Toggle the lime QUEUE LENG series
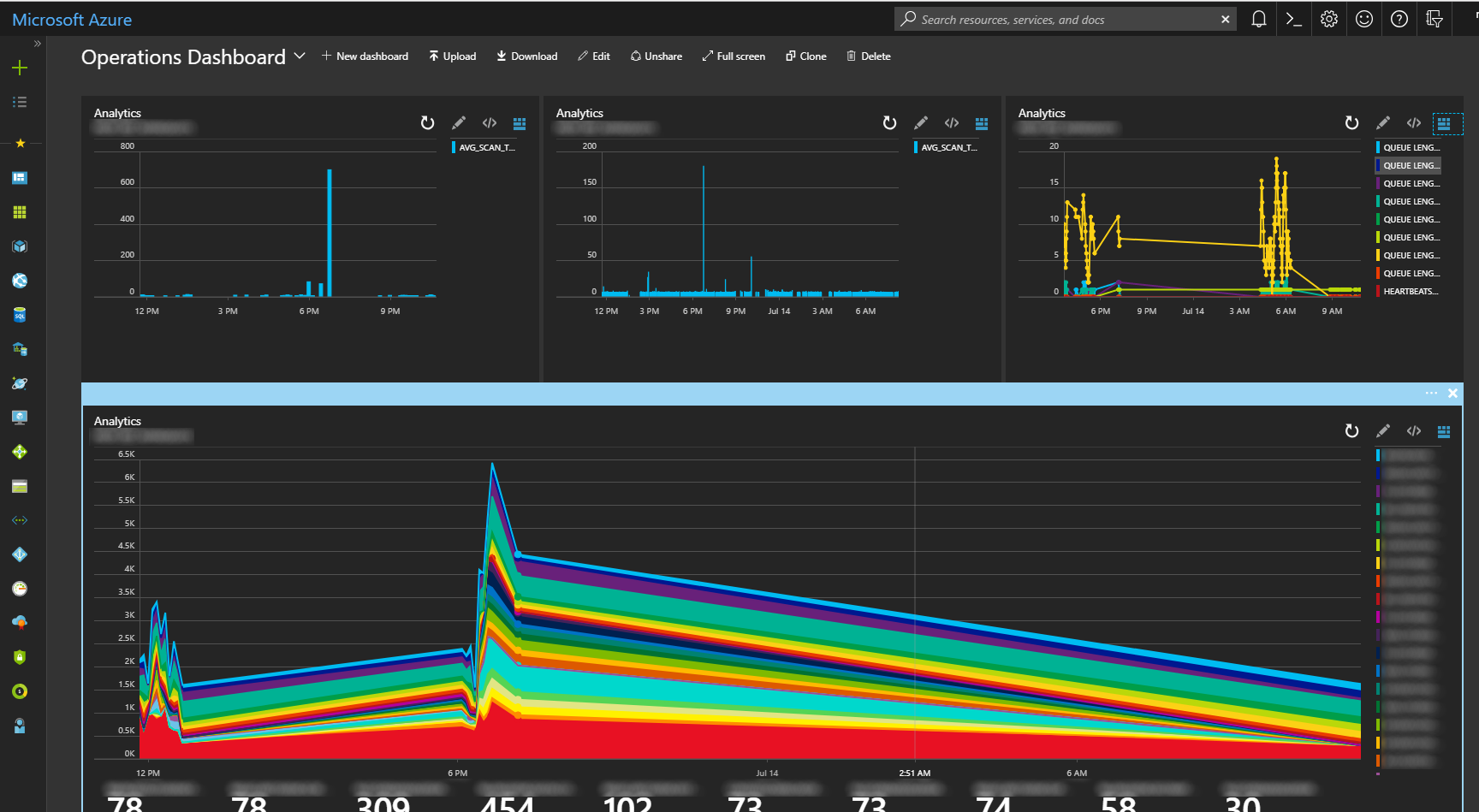Image resolution: width=1479 pixels, height=812 pixels. pyautogui.click(x=1408, y=238)
